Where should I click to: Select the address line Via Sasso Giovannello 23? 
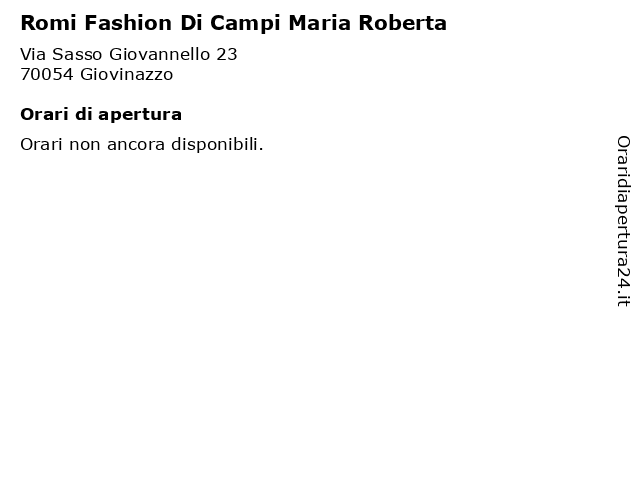coord(129,54)
